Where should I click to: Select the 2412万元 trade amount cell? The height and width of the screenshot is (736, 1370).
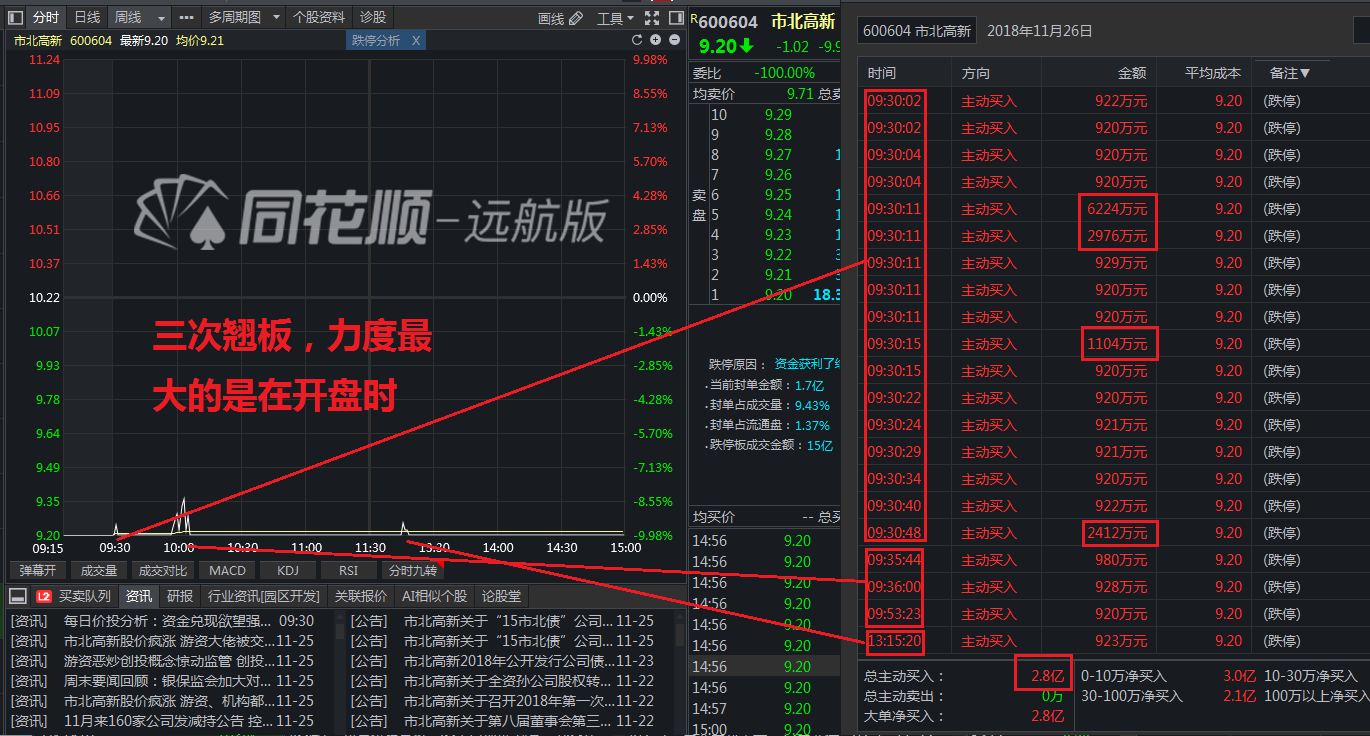pyautogui.click(x=1118, y=533)
